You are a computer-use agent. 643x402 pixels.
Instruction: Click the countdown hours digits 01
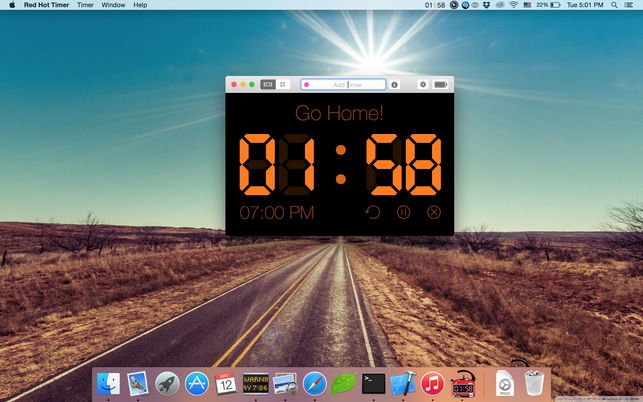277,164
